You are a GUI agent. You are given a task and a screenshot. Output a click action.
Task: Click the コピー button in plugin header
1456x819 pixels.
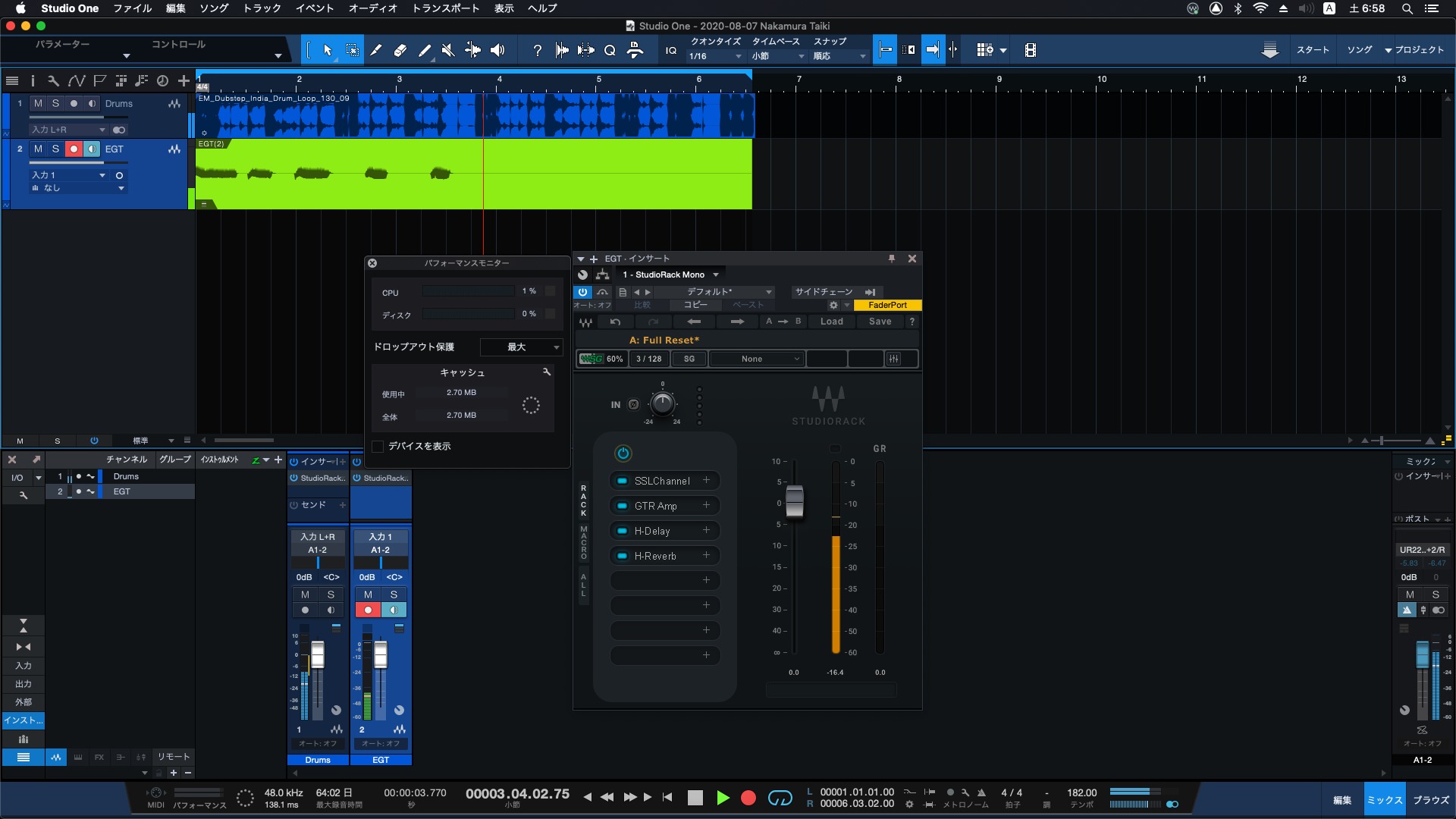click(x=695, y=305)
